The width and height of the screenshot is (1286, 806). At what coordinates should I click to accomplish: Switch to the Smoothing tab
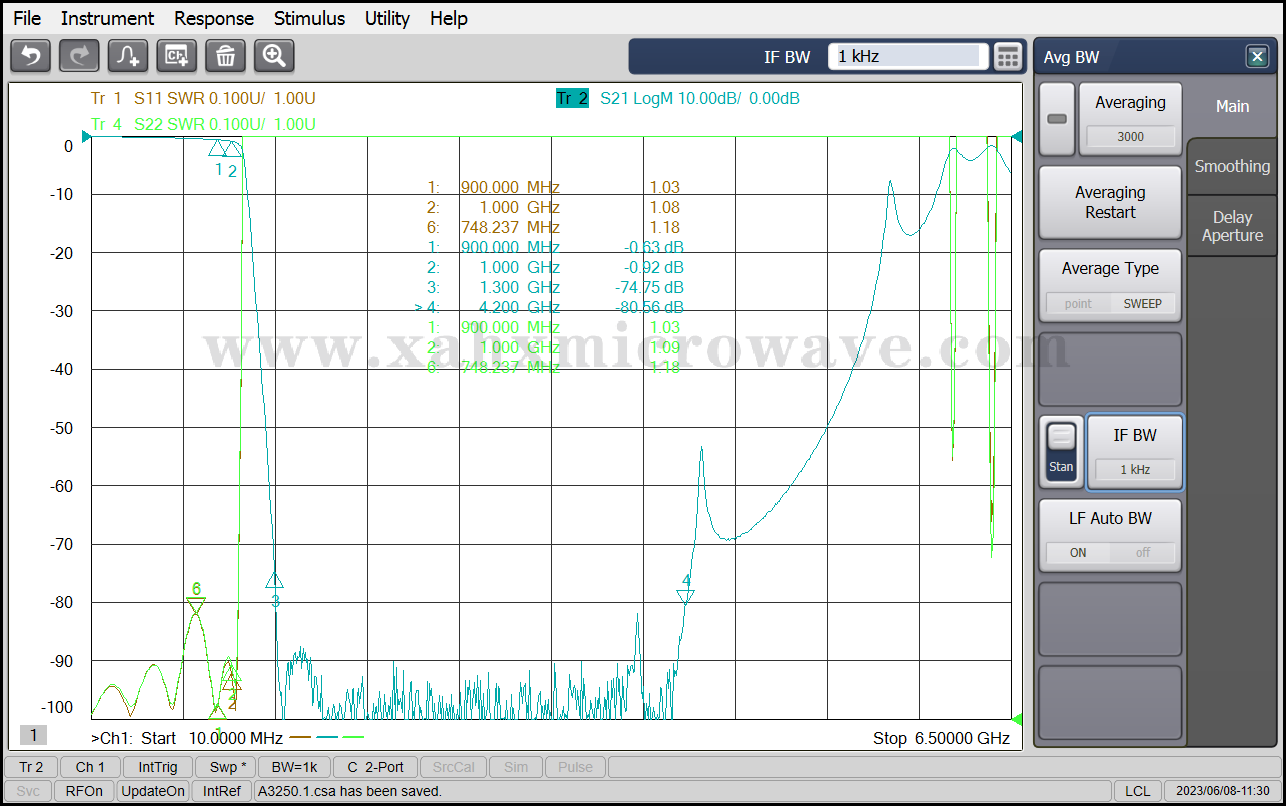click(1232, 166)
